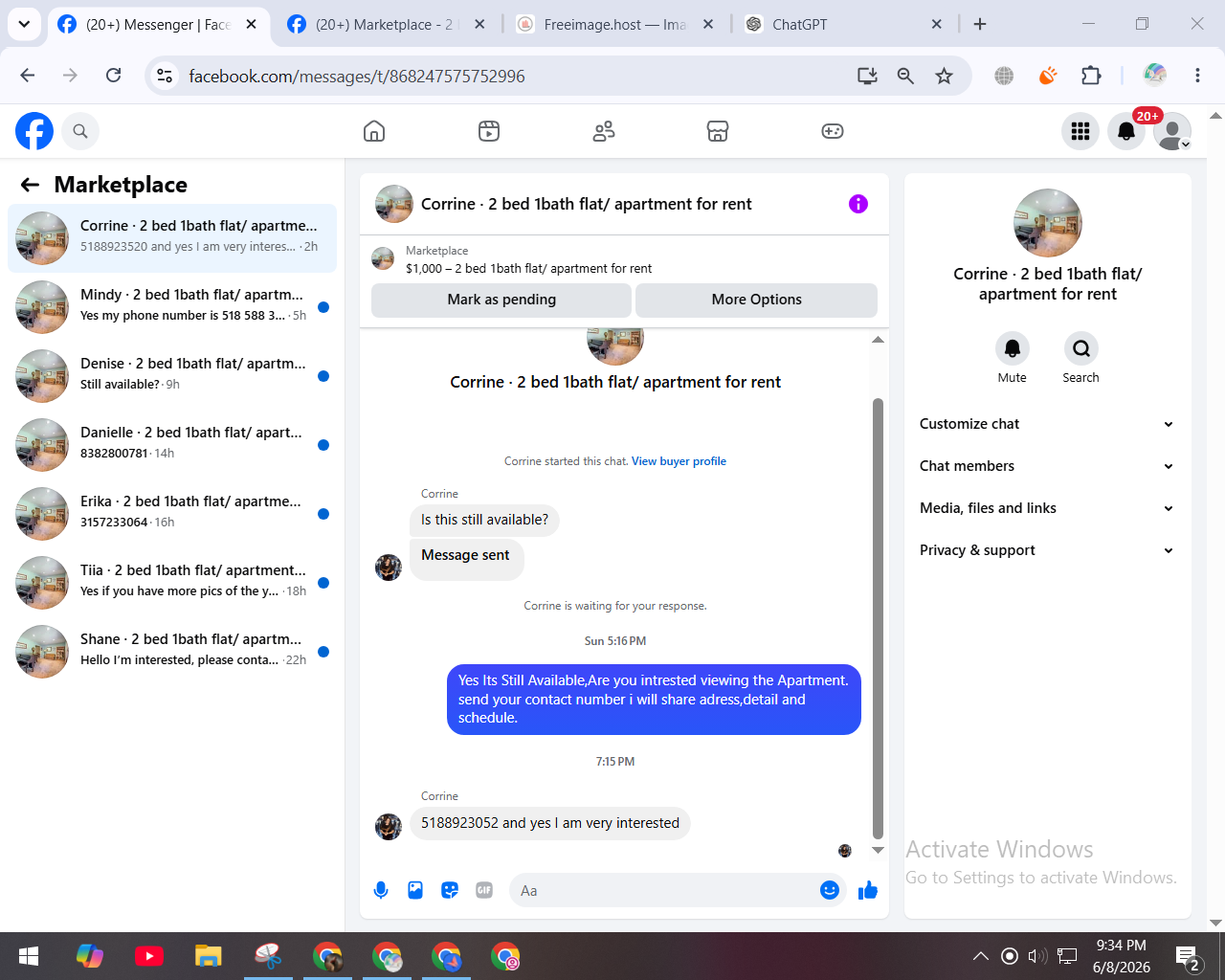Viewport: 1225px width, 980px height.
Task: Open a new browser tab
Action: point(980,24)
